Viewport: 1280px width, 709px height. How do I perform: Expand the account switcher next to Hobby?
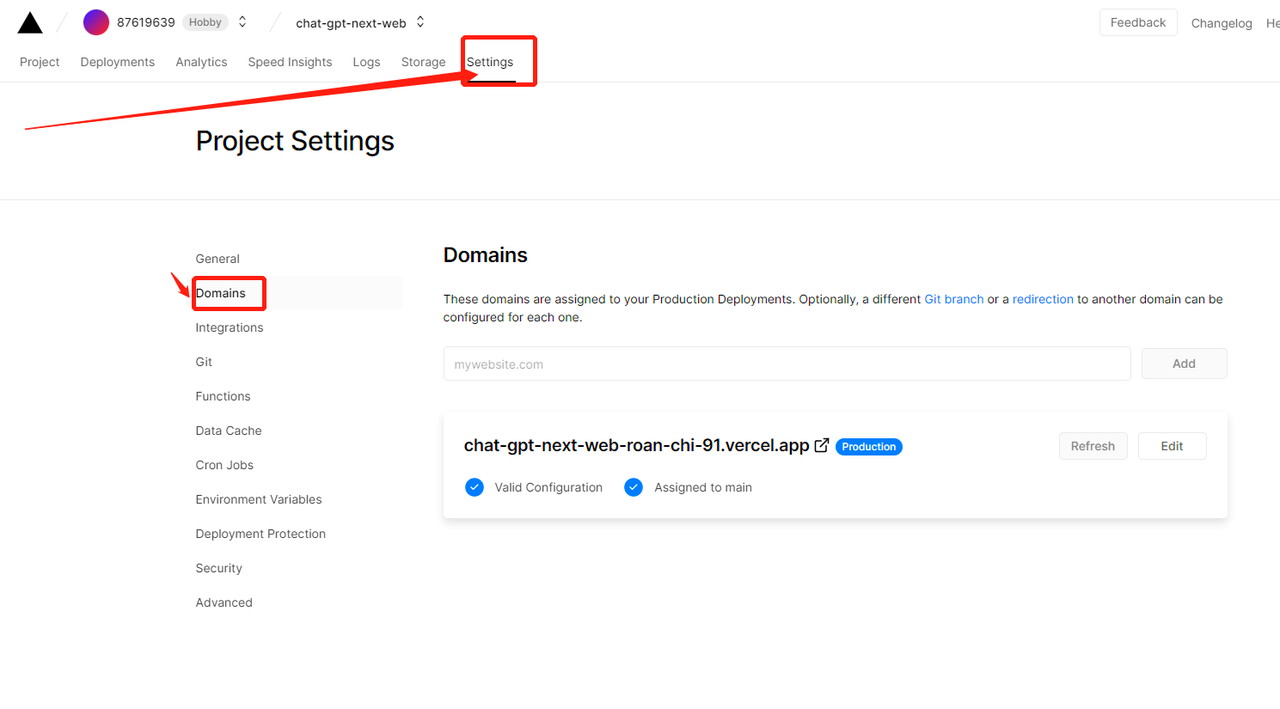click(242, 22)
